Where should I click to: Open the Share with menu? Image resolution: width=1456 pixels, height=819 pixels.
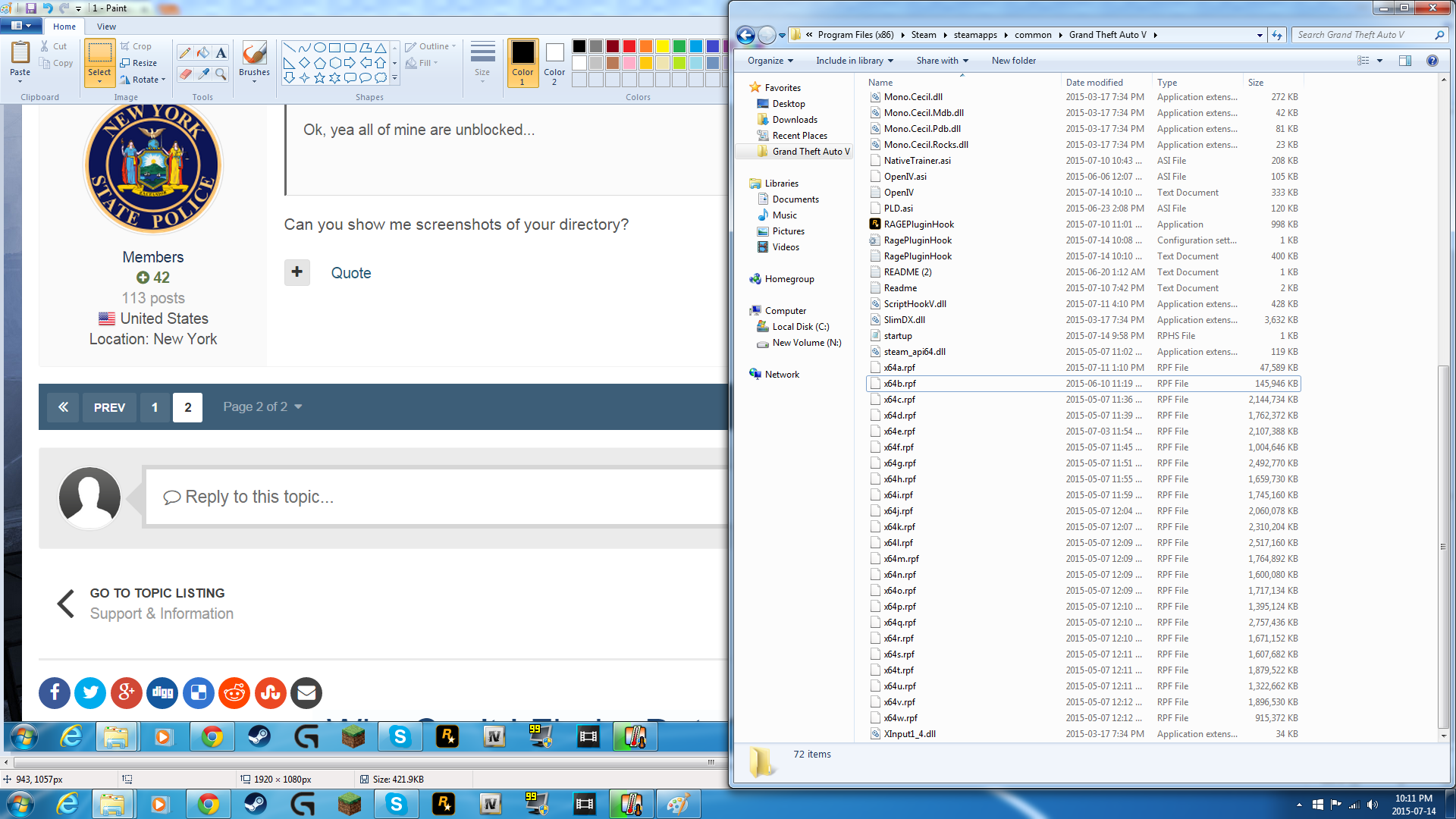tap(942, 61)
